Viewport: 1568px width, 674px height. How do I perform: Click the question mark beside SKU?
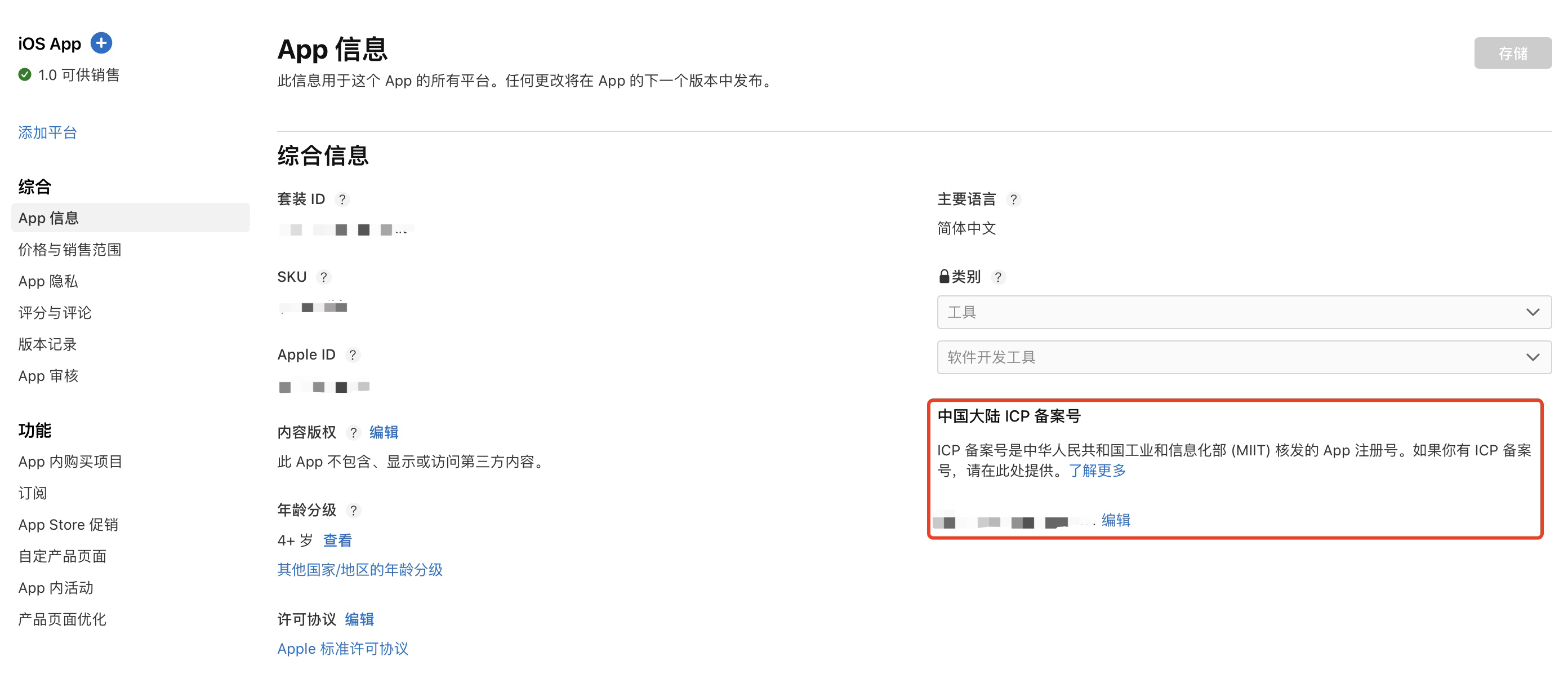(324, 278)
